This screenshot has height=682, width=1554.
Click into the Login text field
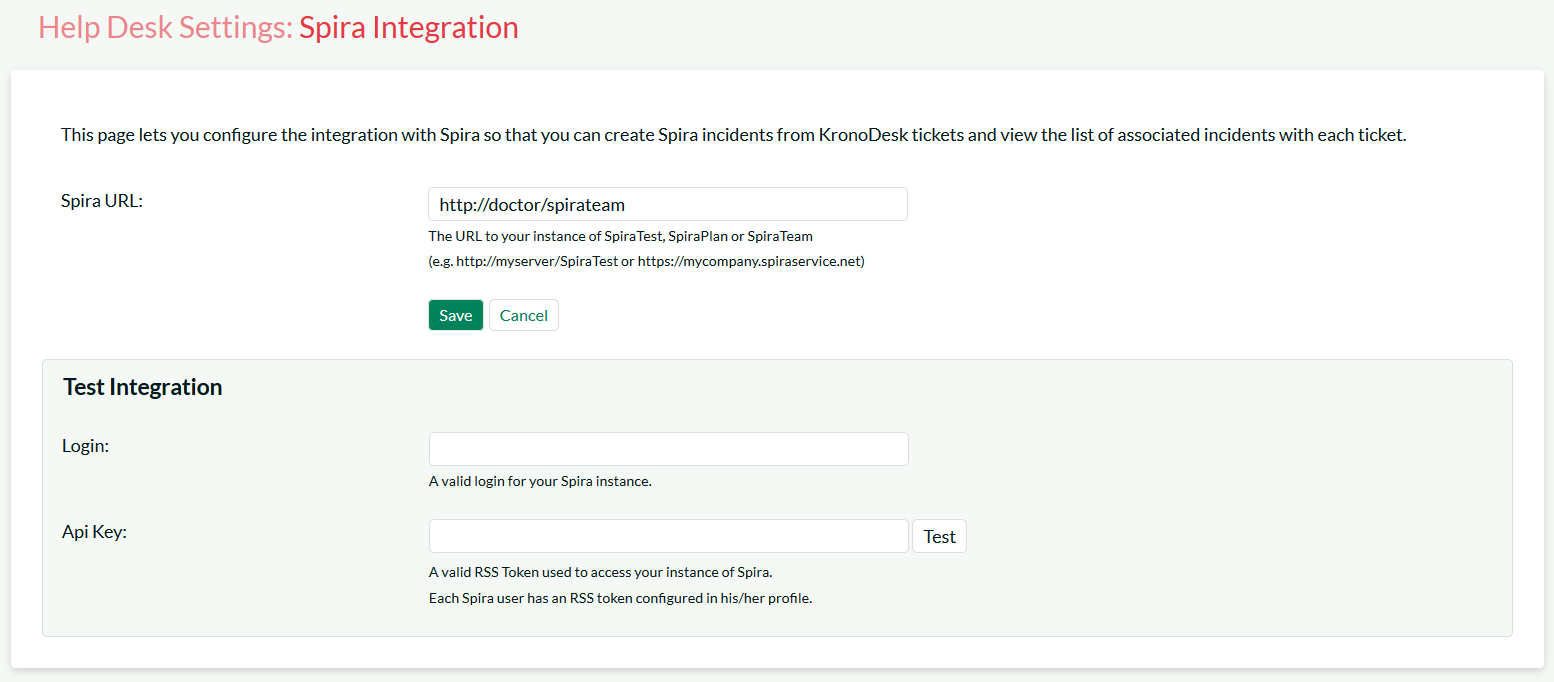tap(668, 449)
